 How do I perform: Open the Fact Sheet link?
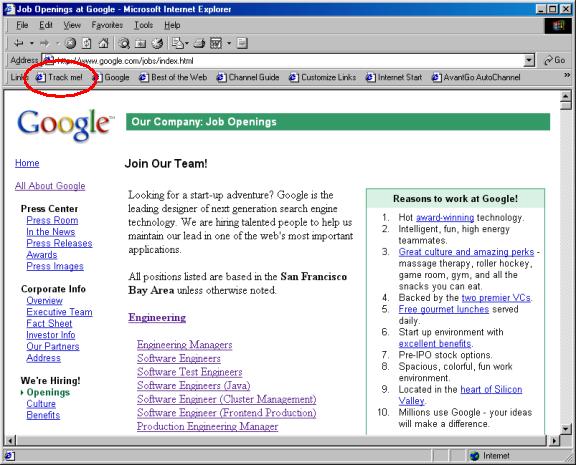(x=49, y=324)
